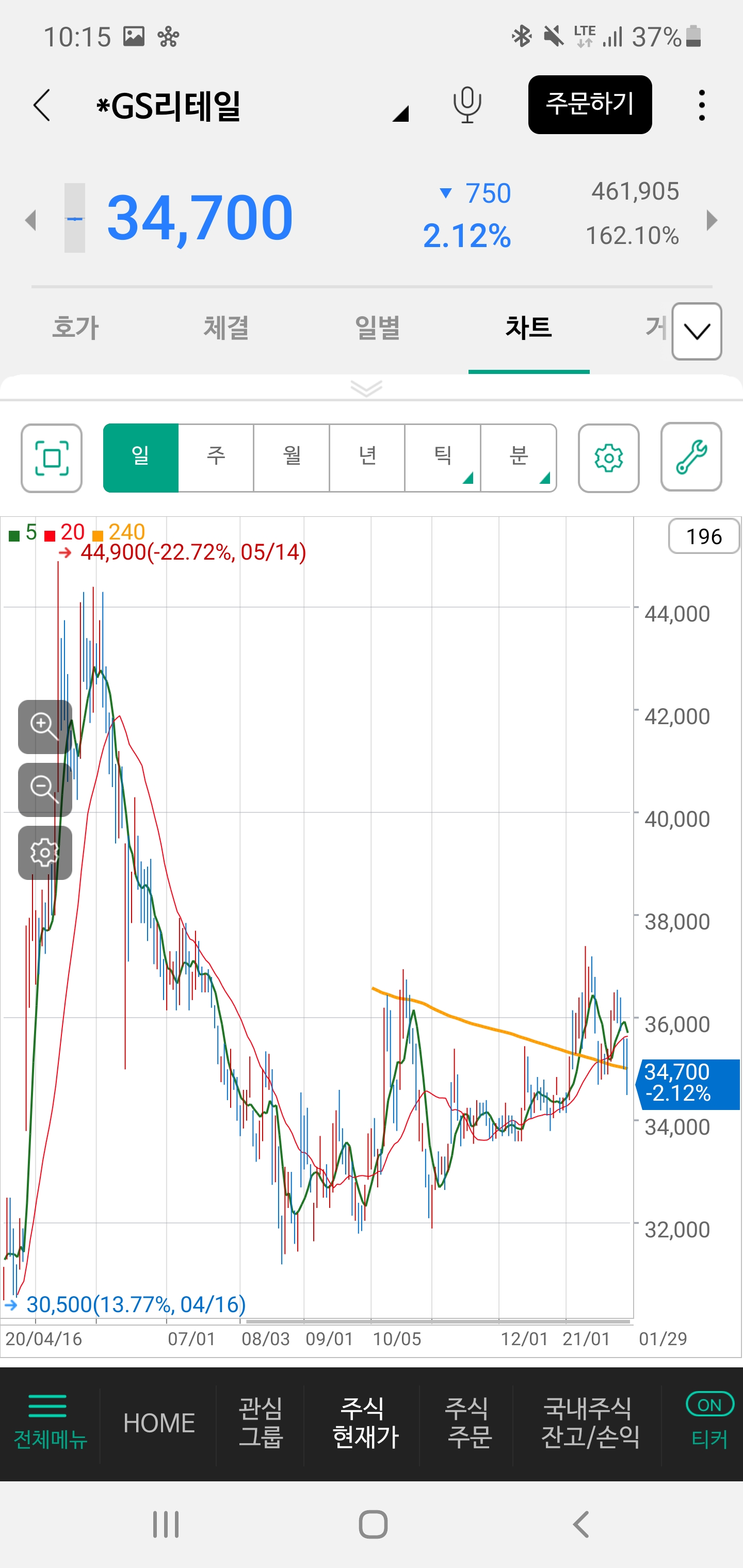Tap the muted sound status icon
The height and width of the screenshot is (1568, 743).
pyautogui.click(x=553, y=37)
